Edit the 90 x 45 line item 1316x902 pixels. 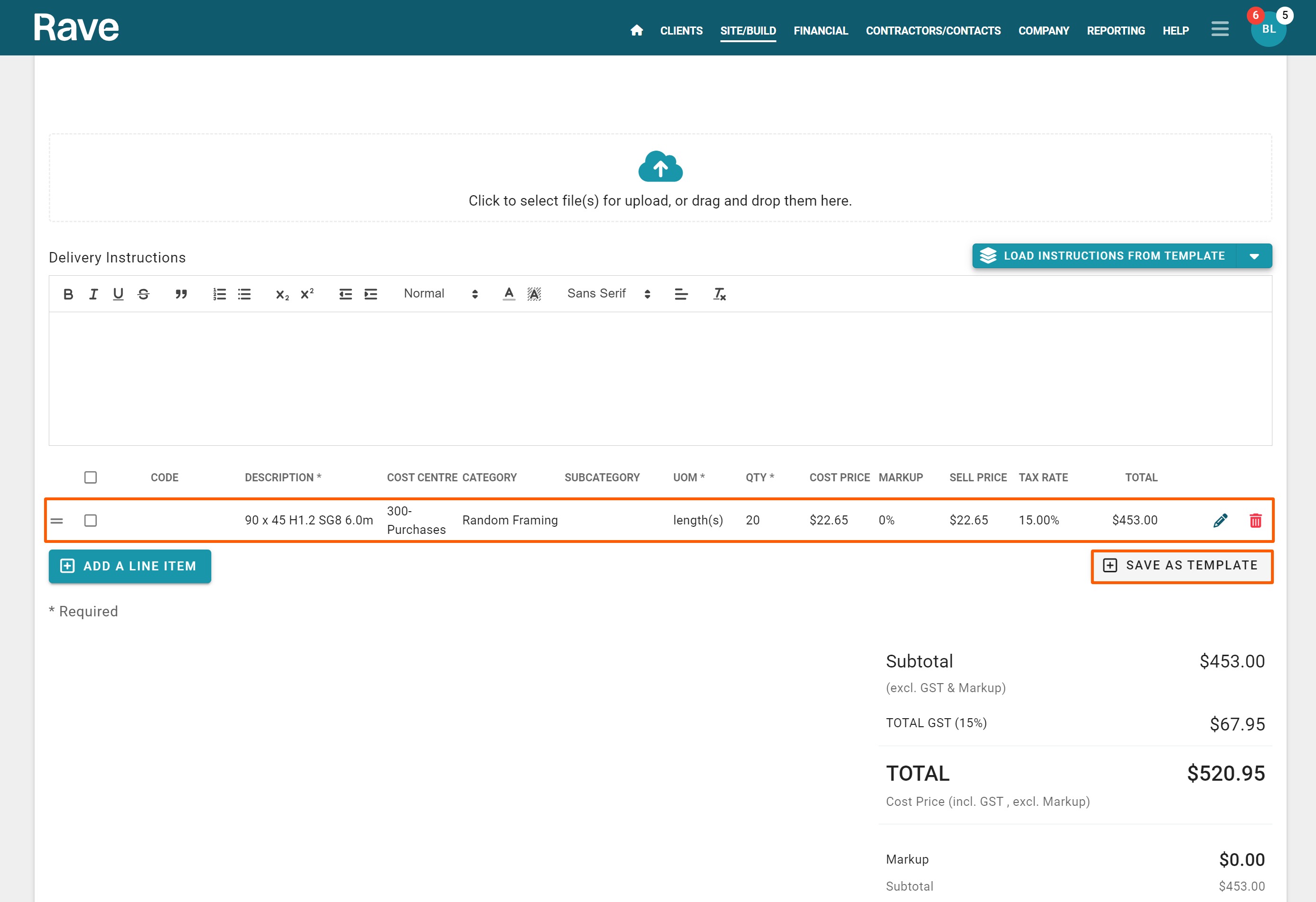[x=1220, y=520]
